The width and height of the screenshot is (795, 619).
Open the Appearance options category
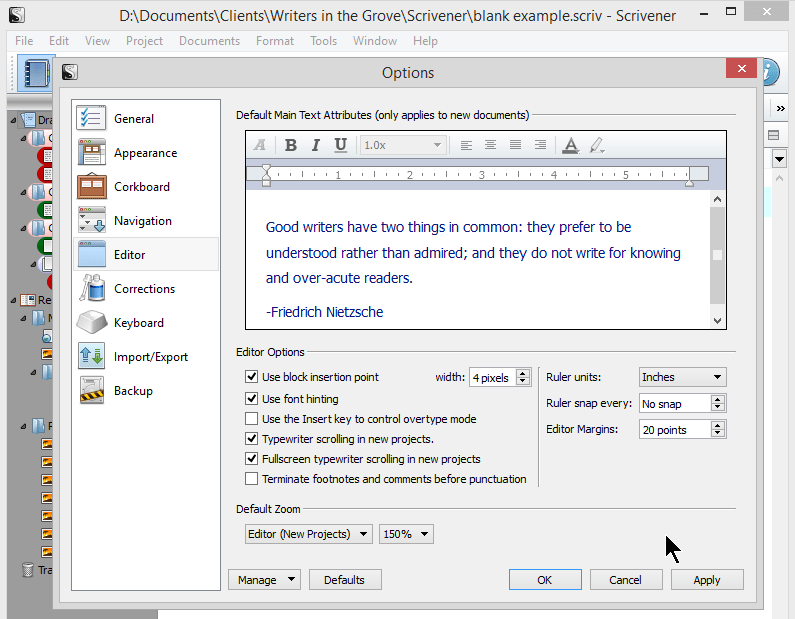[146, 153]
